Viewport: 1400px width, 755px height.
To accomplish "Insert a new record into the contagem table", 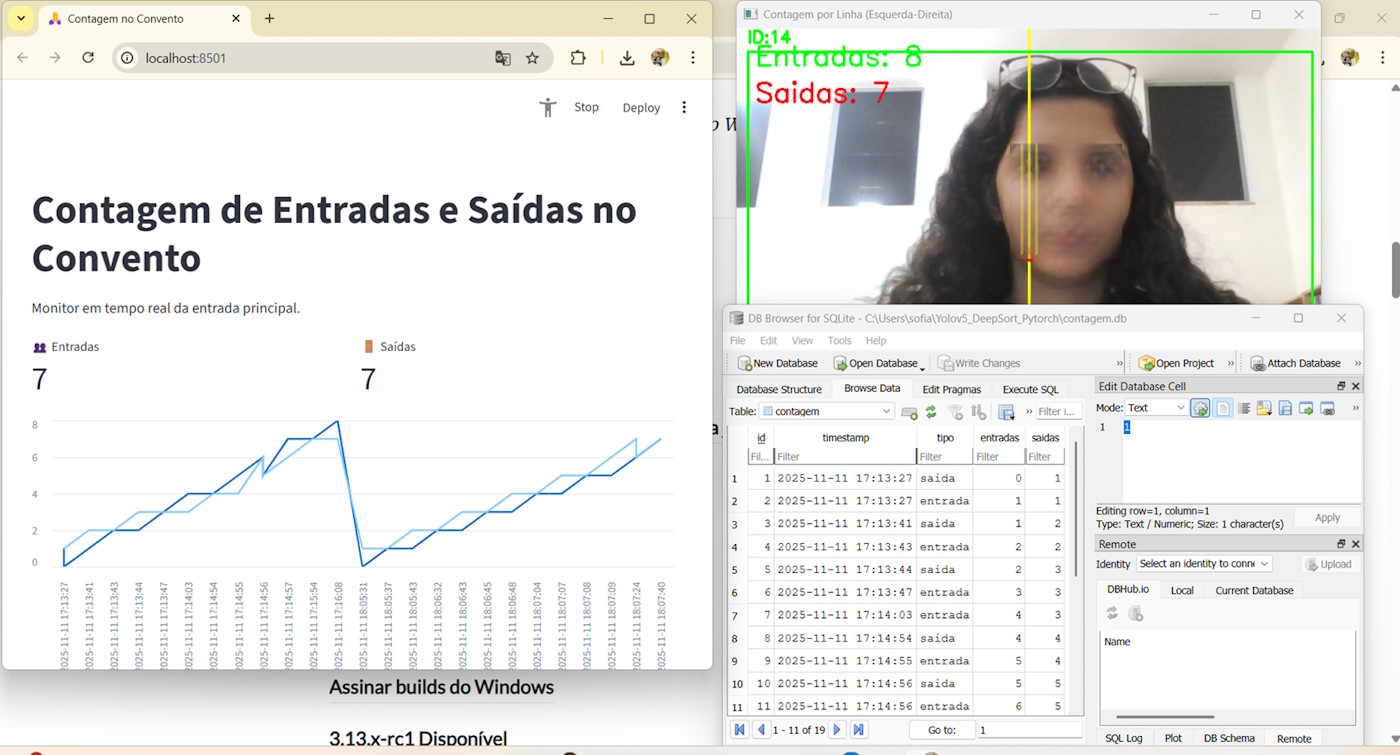I will coord(908,411).
